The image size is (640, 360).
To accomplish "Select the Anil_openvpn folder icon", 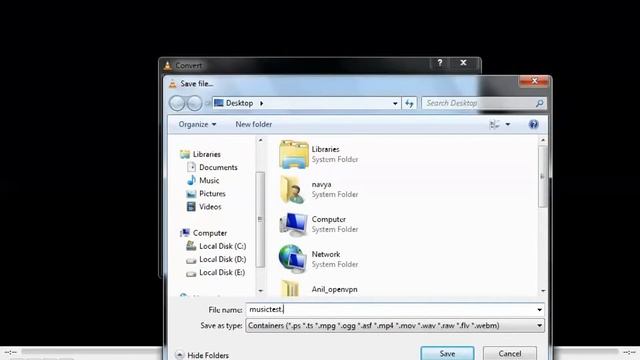I will pos(290,289).
